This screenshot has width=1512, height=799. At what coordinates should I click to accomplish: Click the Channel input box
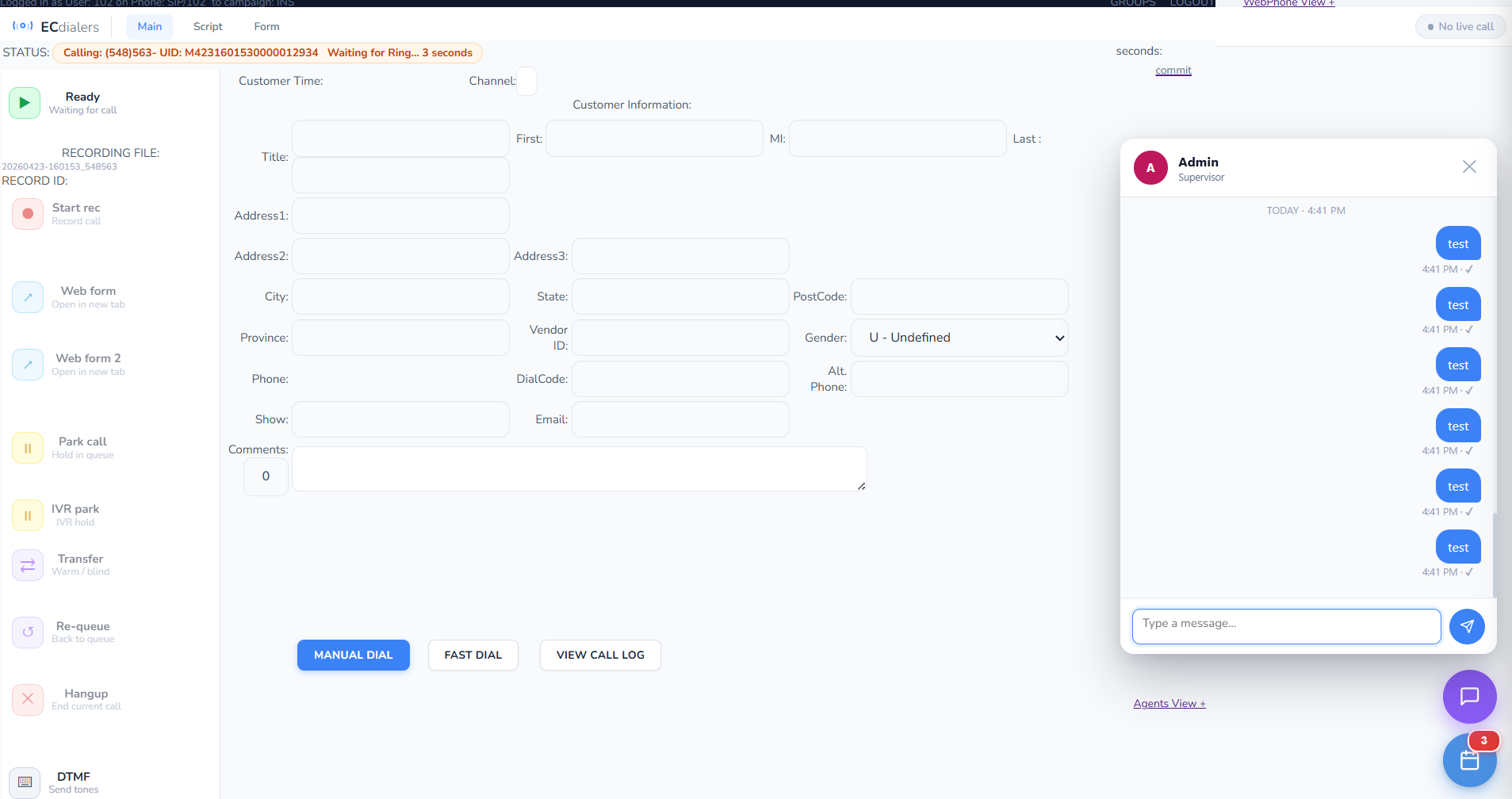point(526,81)
